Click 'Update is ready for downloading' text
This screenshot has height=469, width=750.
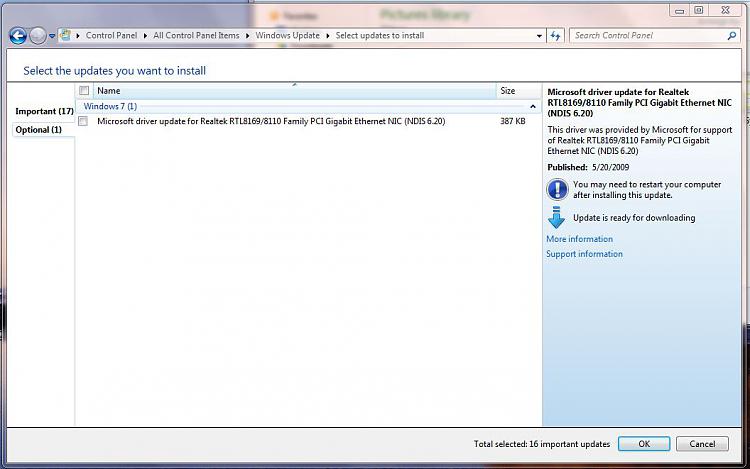[634, 218]
